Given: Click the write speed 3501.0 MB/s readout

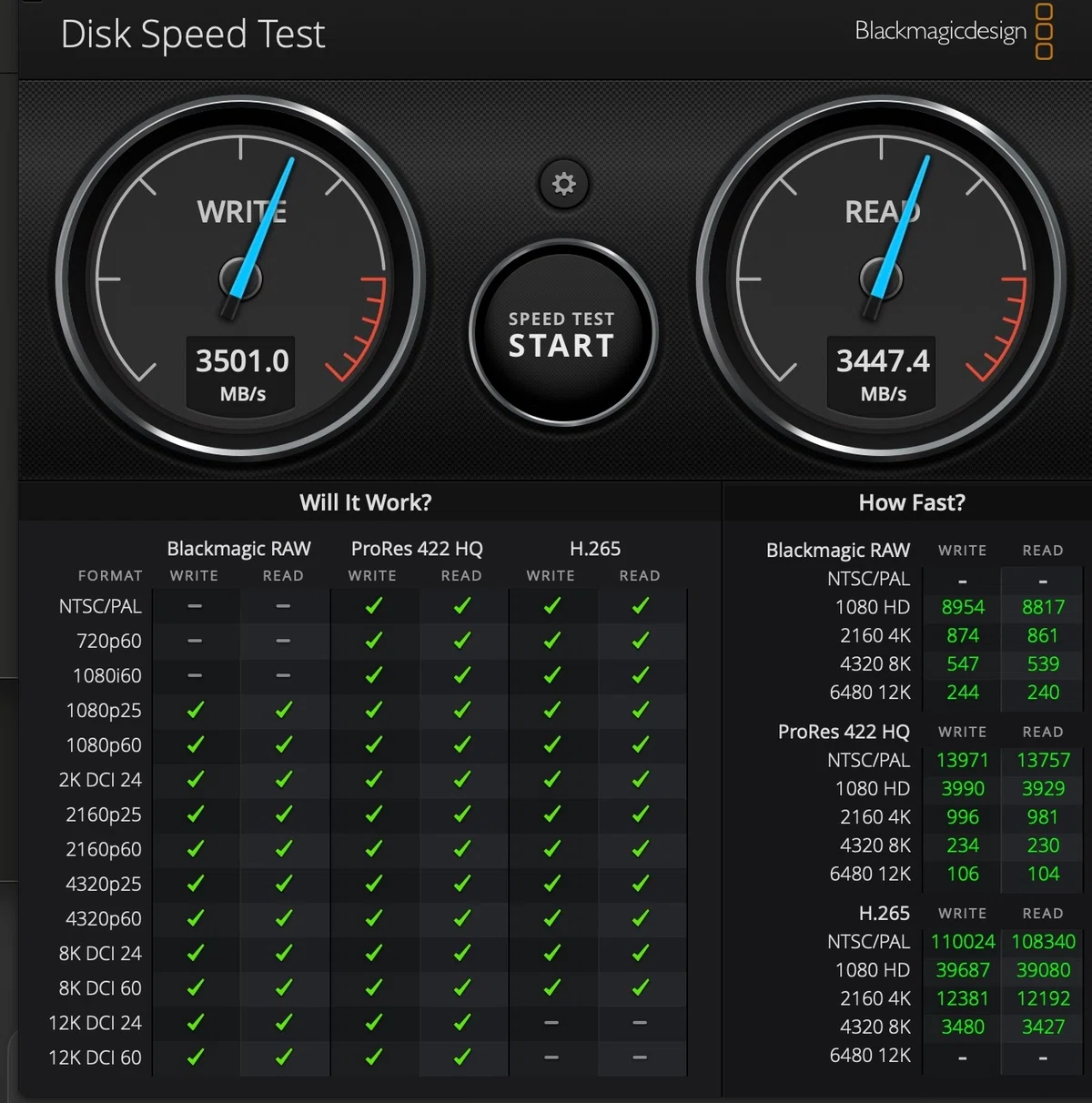Looking at the screenshot, I should (x=242, y=374).
